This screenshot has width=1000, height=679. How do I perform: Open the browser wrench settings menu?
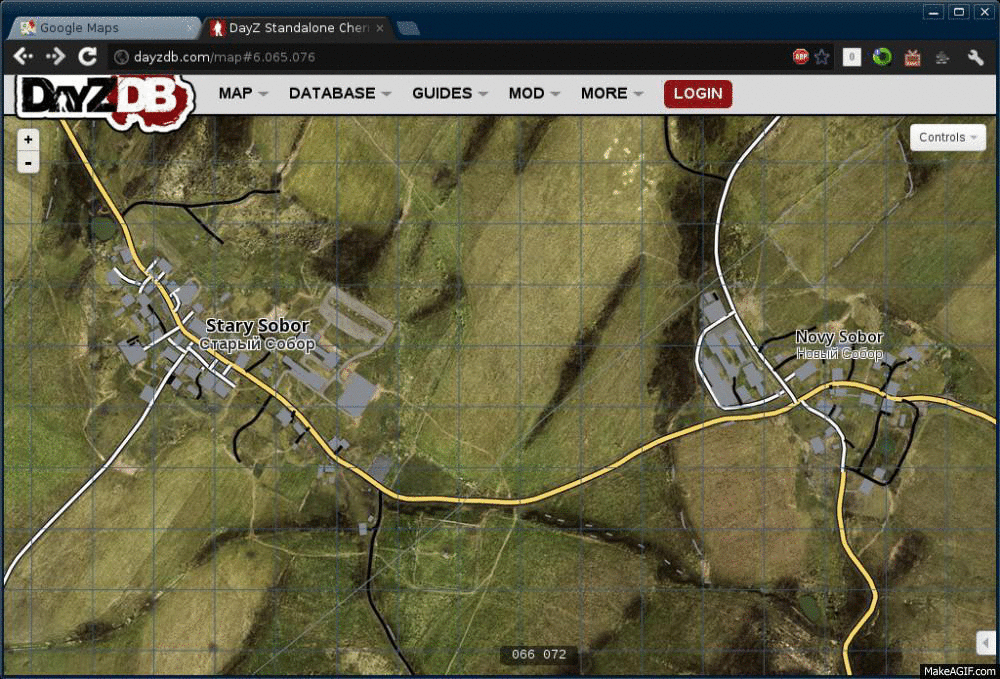pyautogui.click(x=973, y=57)
